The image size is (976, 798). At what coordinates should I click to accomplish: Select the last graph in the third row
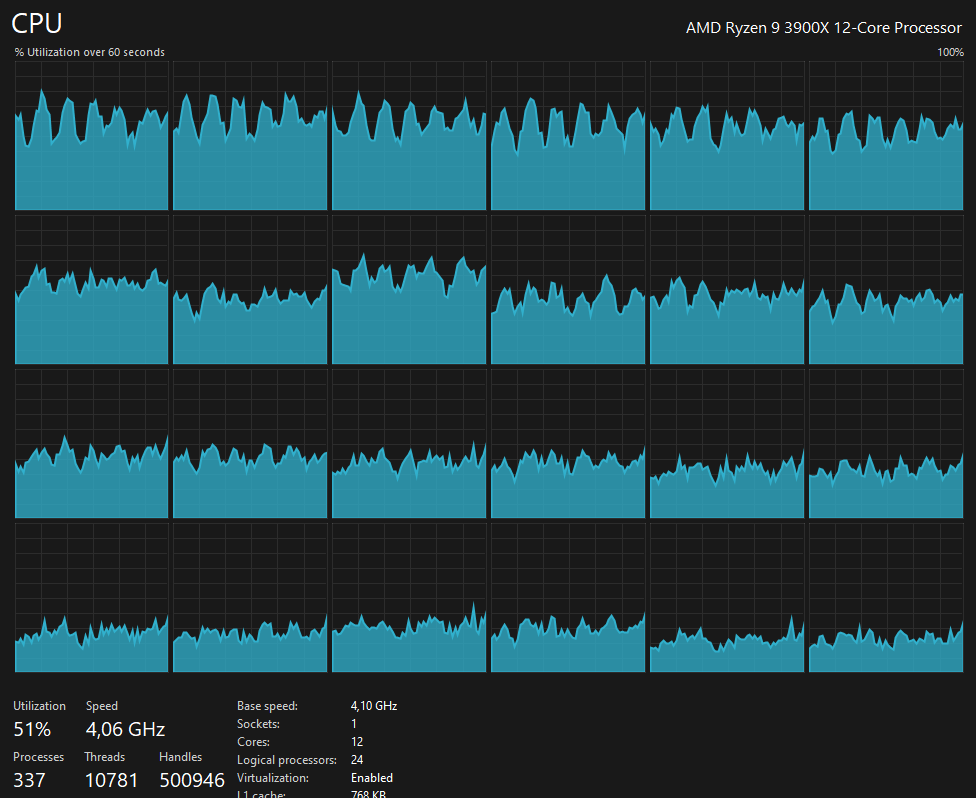[885, 444]
